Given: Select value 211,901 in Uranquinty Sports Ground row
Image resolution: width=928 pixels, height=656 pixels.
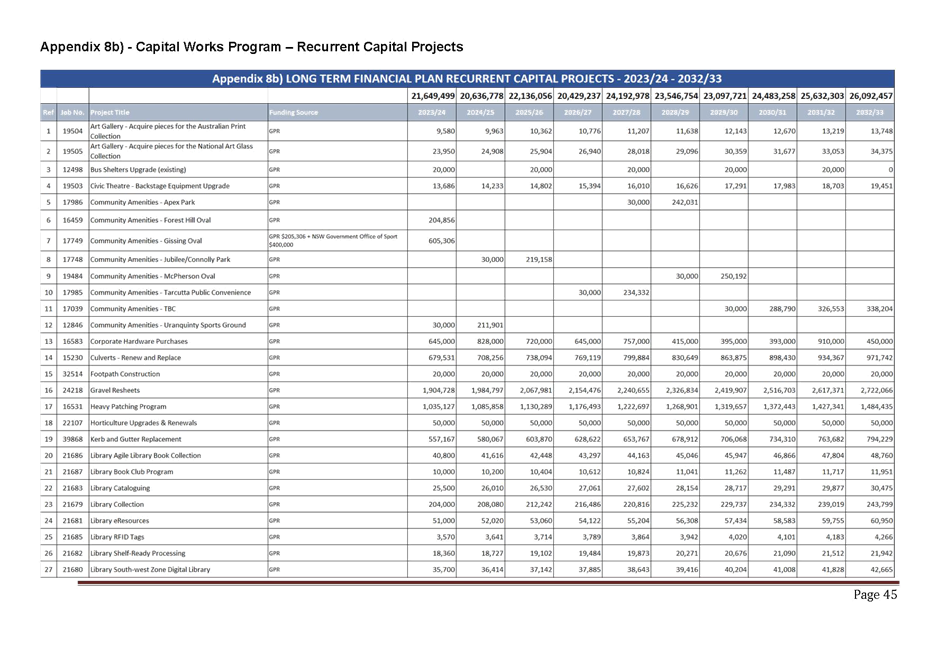Looking at the screenshot, I should [490, 325].
